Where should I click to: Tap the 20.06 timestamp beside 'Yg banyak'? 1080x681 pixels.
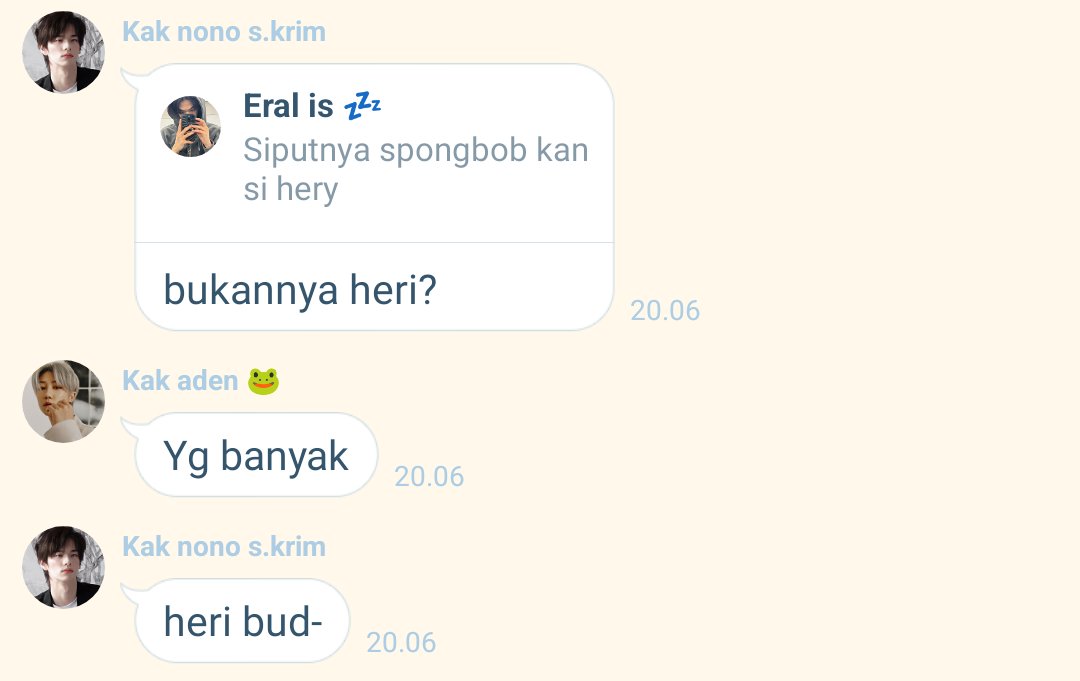click(x=429, y=476)
